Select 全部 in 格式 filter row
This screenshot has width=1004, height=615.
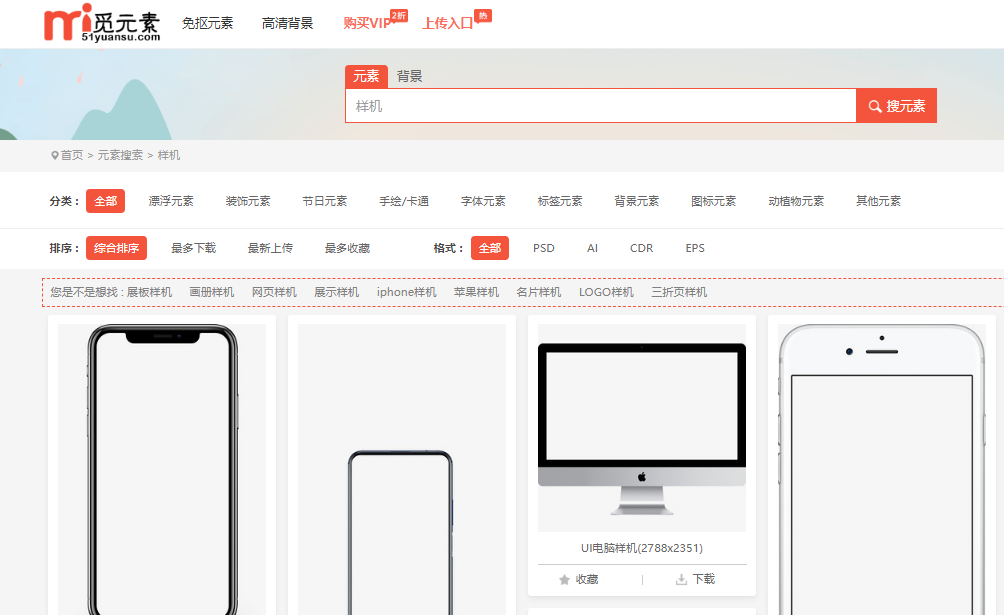[490, 248]
